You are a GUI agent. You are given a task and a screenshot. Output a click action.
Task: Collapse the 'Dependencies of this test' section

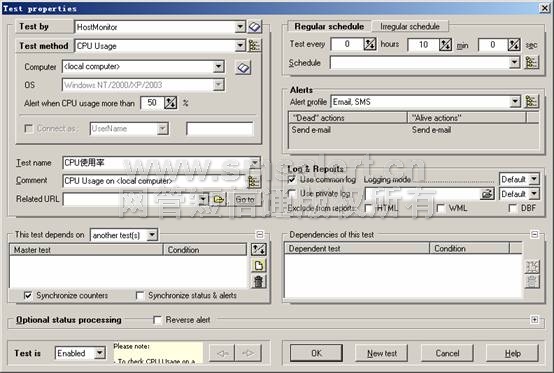535,235
